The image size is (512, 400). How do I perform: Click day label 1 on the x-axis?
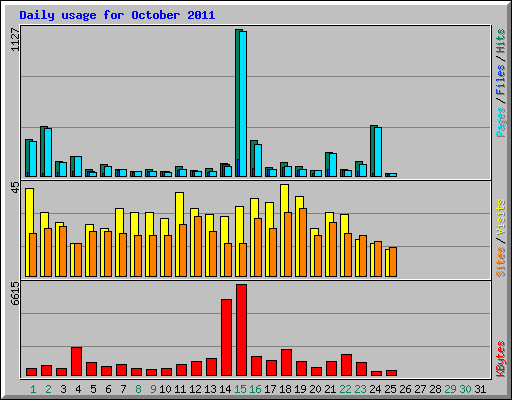point(33,389)
